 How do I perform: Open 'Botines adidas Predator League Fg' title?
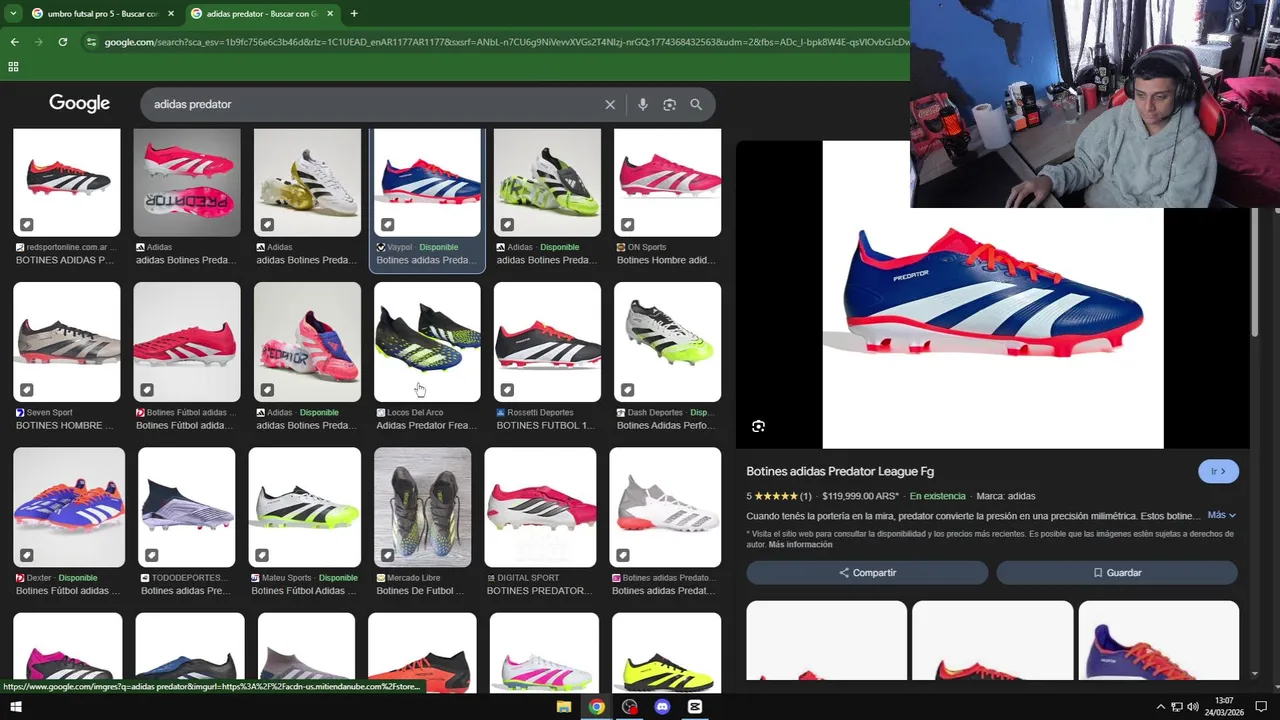(840, 471)
